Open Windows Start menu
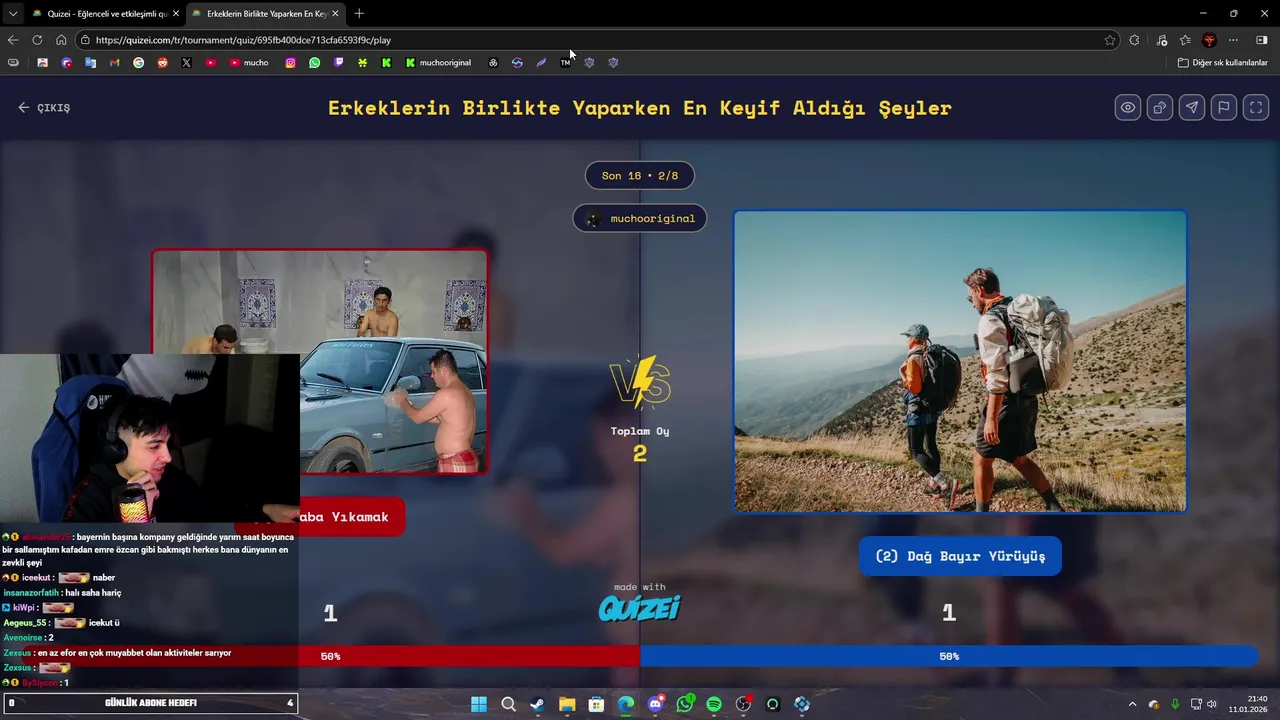1280x720 pixels. [x=479, y=704]
